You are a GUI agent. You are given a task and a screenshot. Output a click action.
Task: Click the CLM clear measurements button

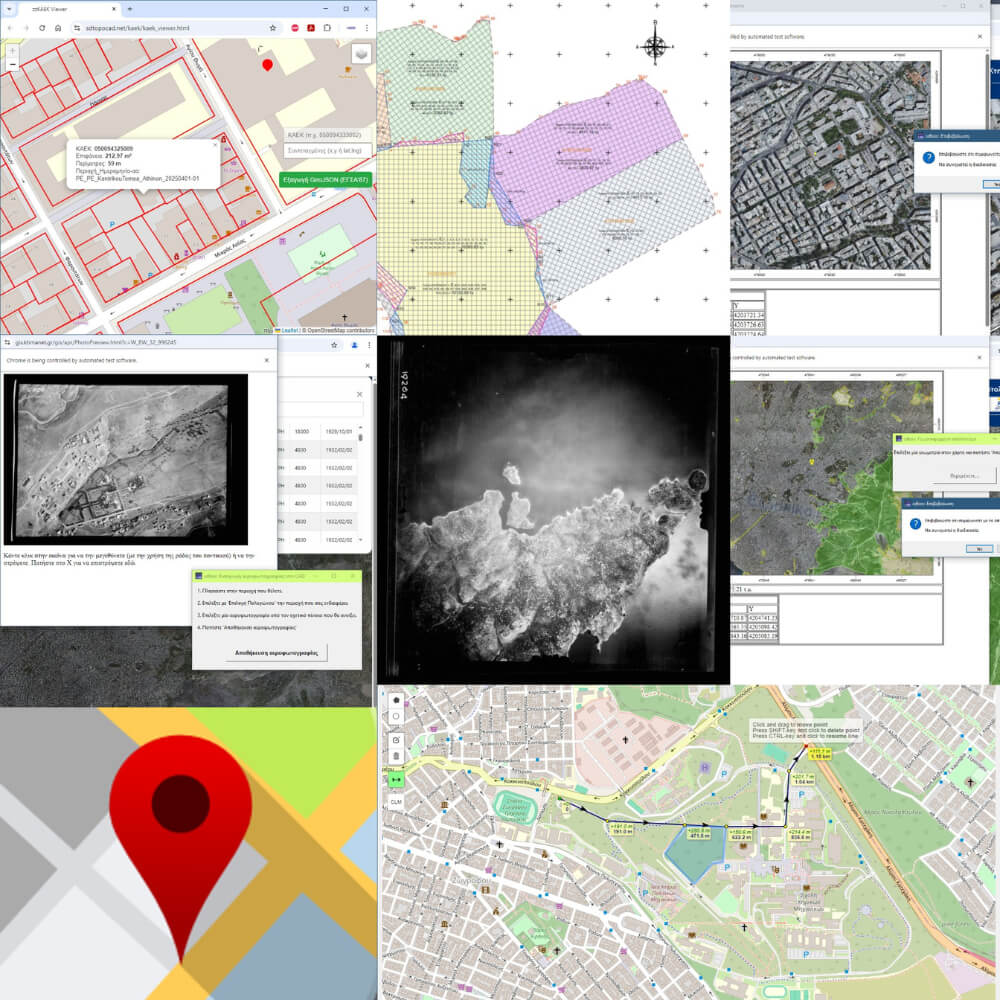pyautogui.click(x=396, y=802)
